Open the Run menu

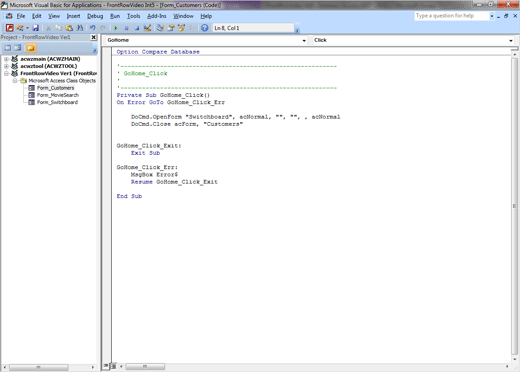click(x=115, y=16)
